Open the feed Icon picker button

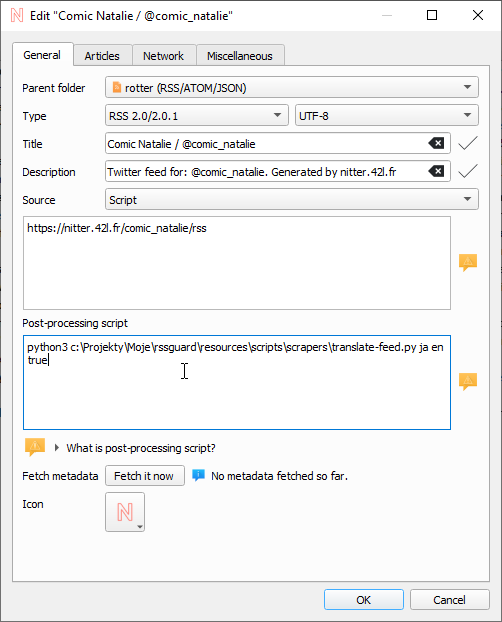(x=125, y=512)
